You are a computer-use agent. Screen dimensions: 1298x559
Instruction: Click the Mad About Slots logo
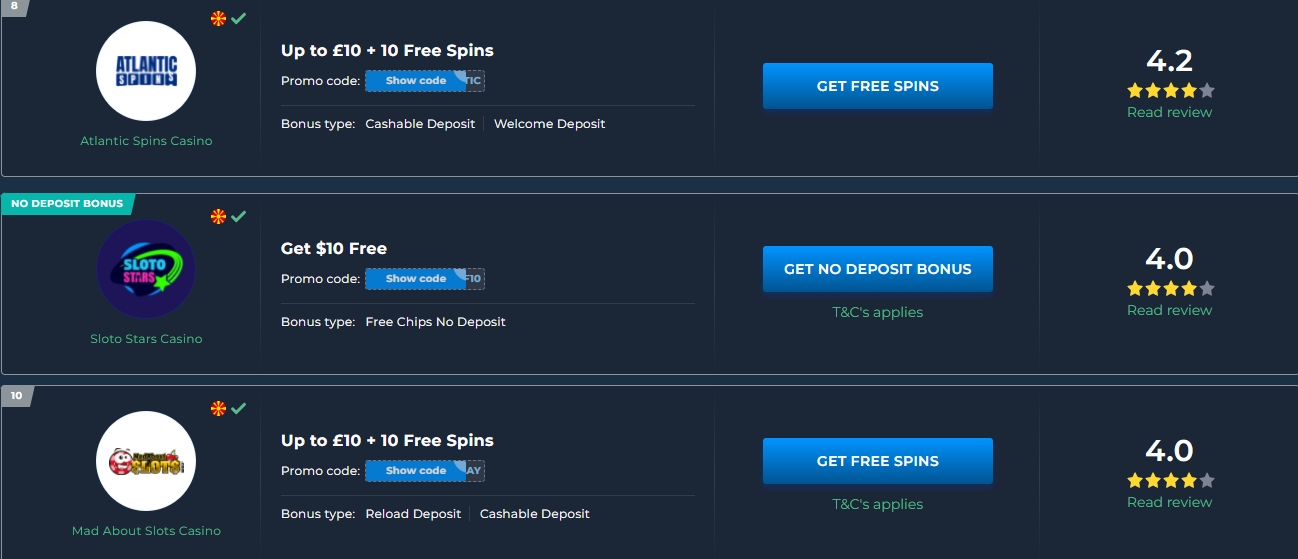pyautogui.click(x=146, y=461)
